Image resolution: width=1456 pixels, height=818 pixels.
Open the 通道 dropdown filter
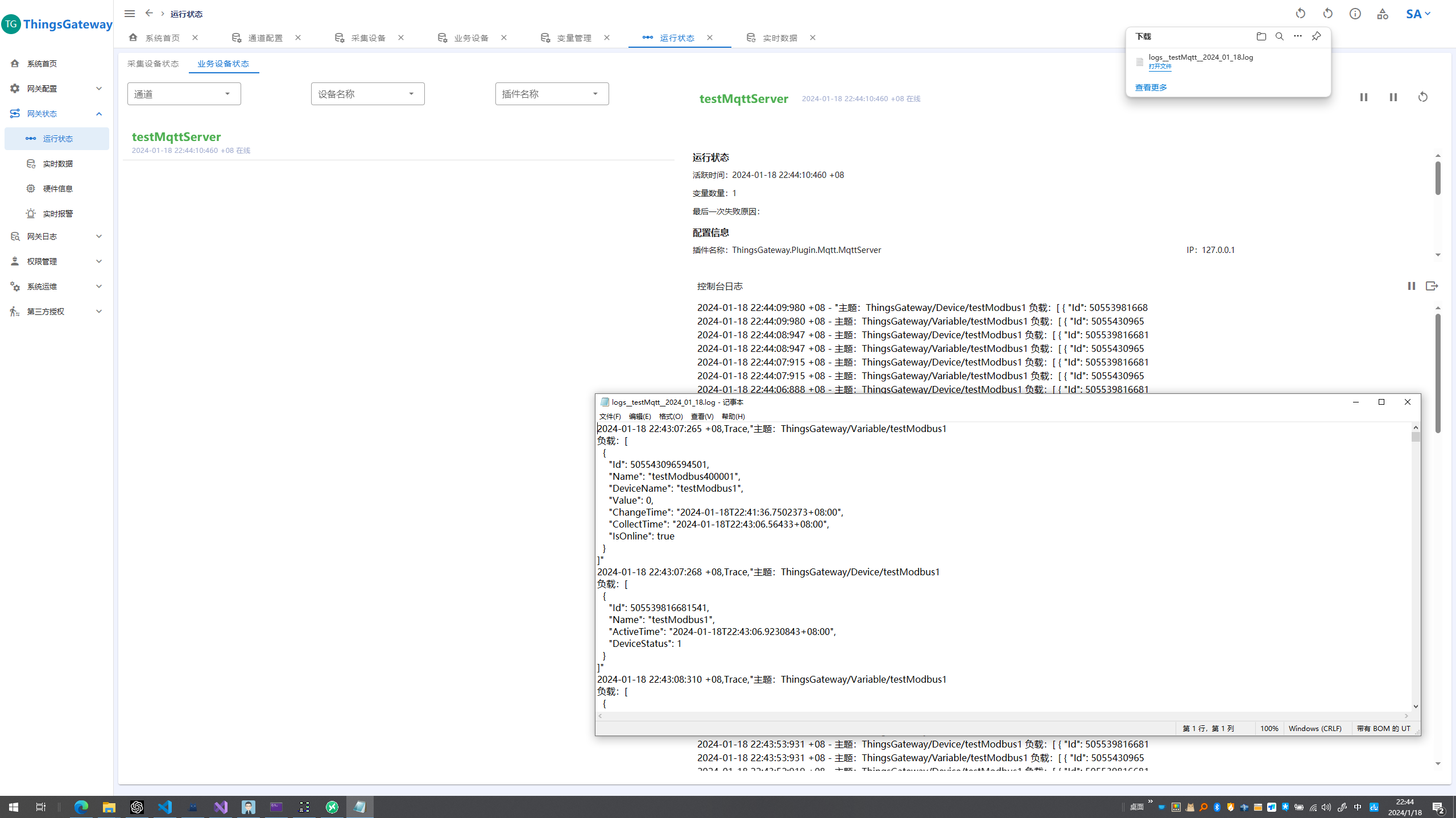pos(184,94)
